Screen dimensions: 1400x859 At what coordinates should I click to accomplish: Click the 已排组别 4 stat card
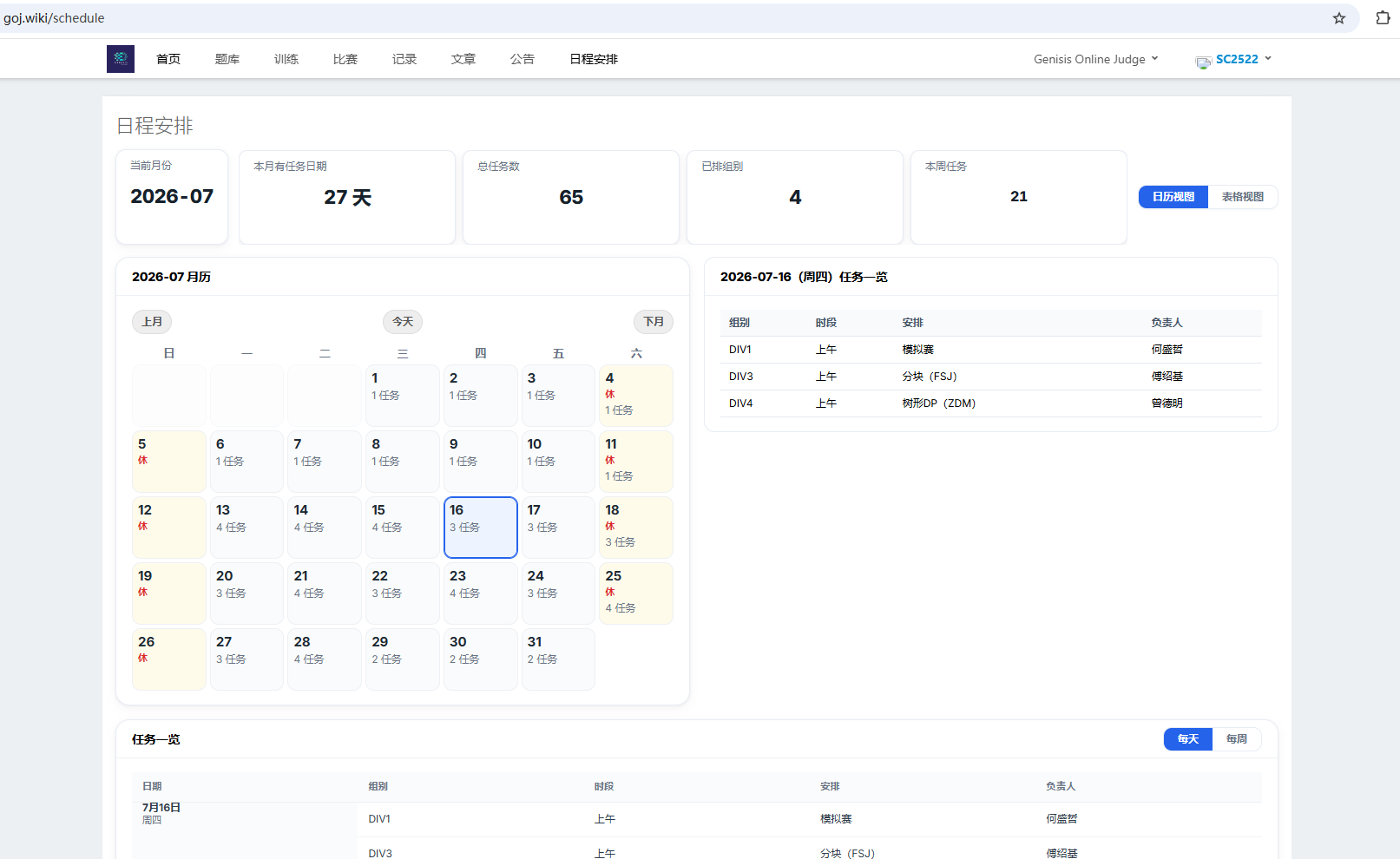tap(795, 197)
